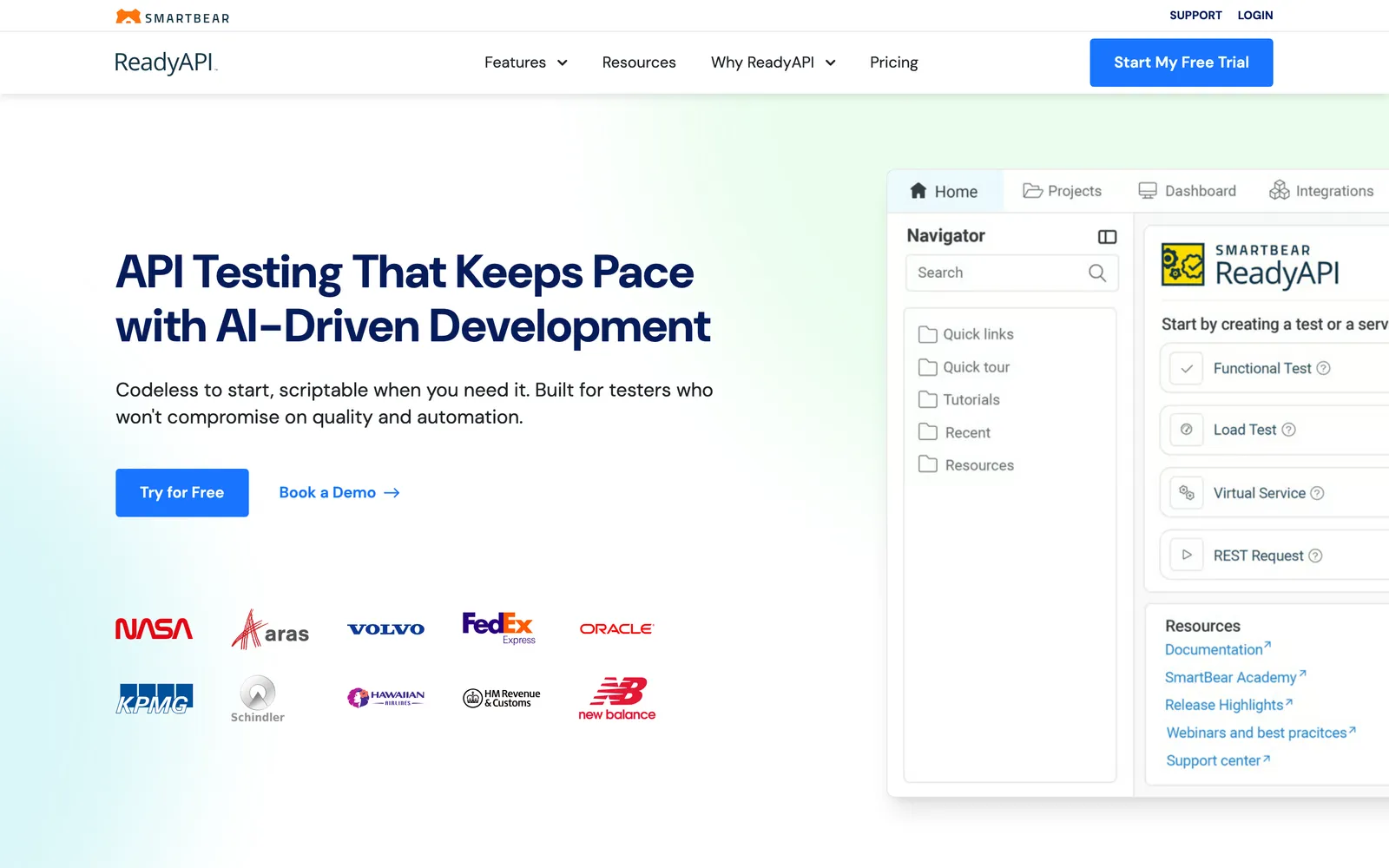The image size is (1389, 868).
Task: Open the Why ReadyAPI menu label
Action: point(762,62)
